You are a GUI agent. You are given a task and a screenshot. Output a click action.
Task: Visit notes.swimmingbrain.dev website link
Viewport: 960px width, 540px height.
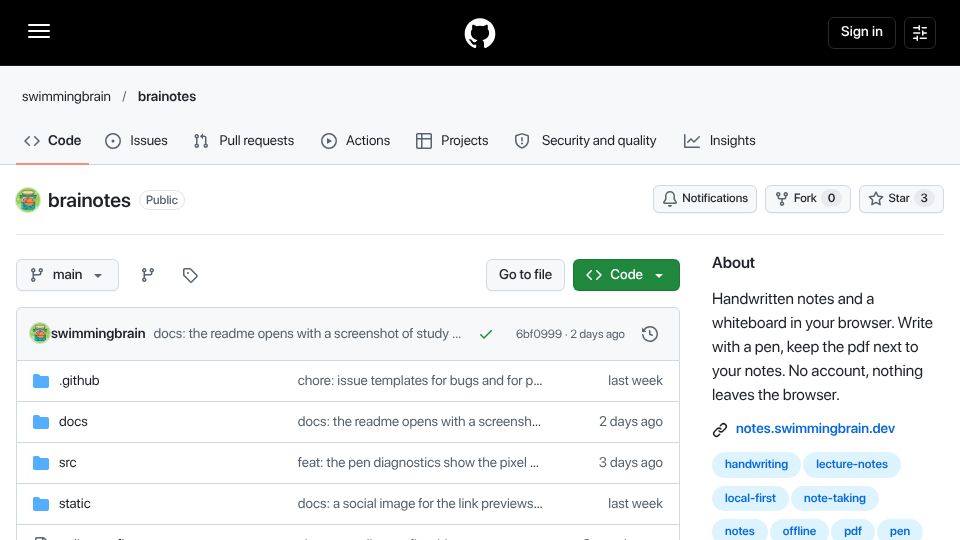point(815,429)
